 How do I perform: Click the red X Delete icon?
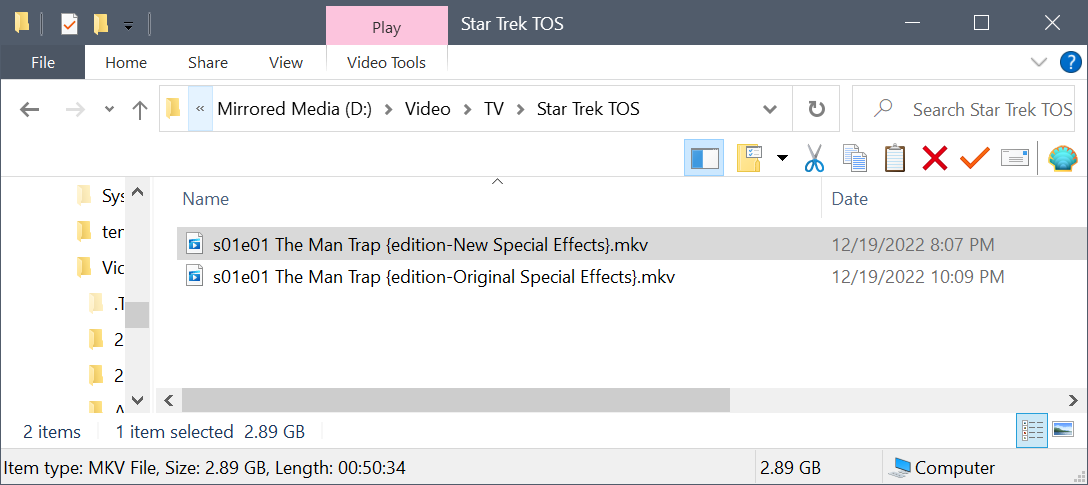tap(935, 158)
